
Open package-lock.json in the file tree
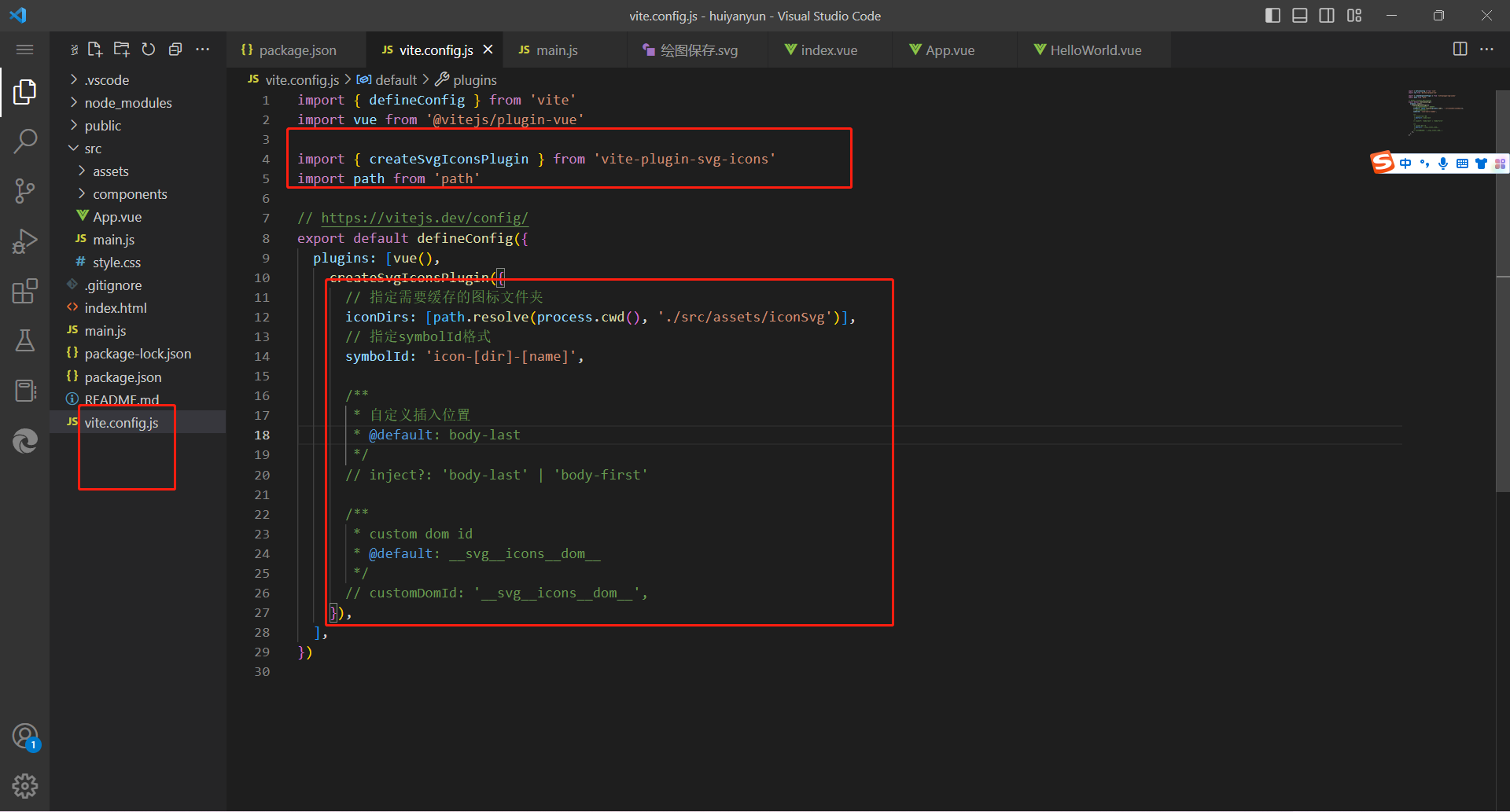(138, 354)
